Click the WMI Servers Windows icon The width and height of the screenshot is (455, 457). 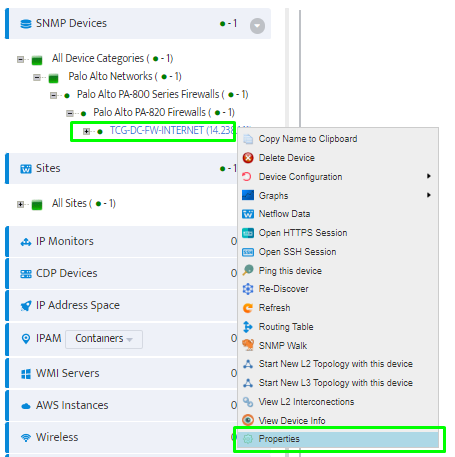[x=26, y=374]
